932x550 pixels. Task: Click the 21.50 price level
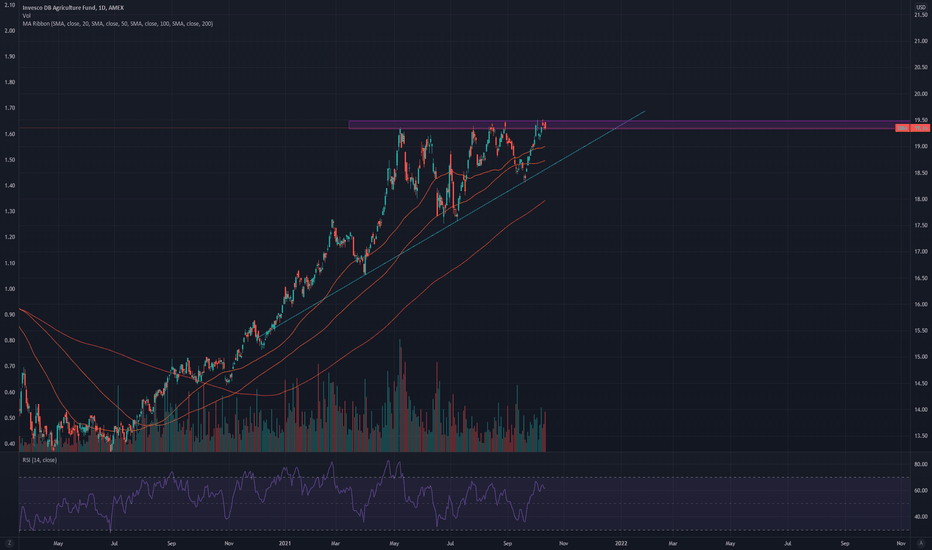click(x=921, y=15)
